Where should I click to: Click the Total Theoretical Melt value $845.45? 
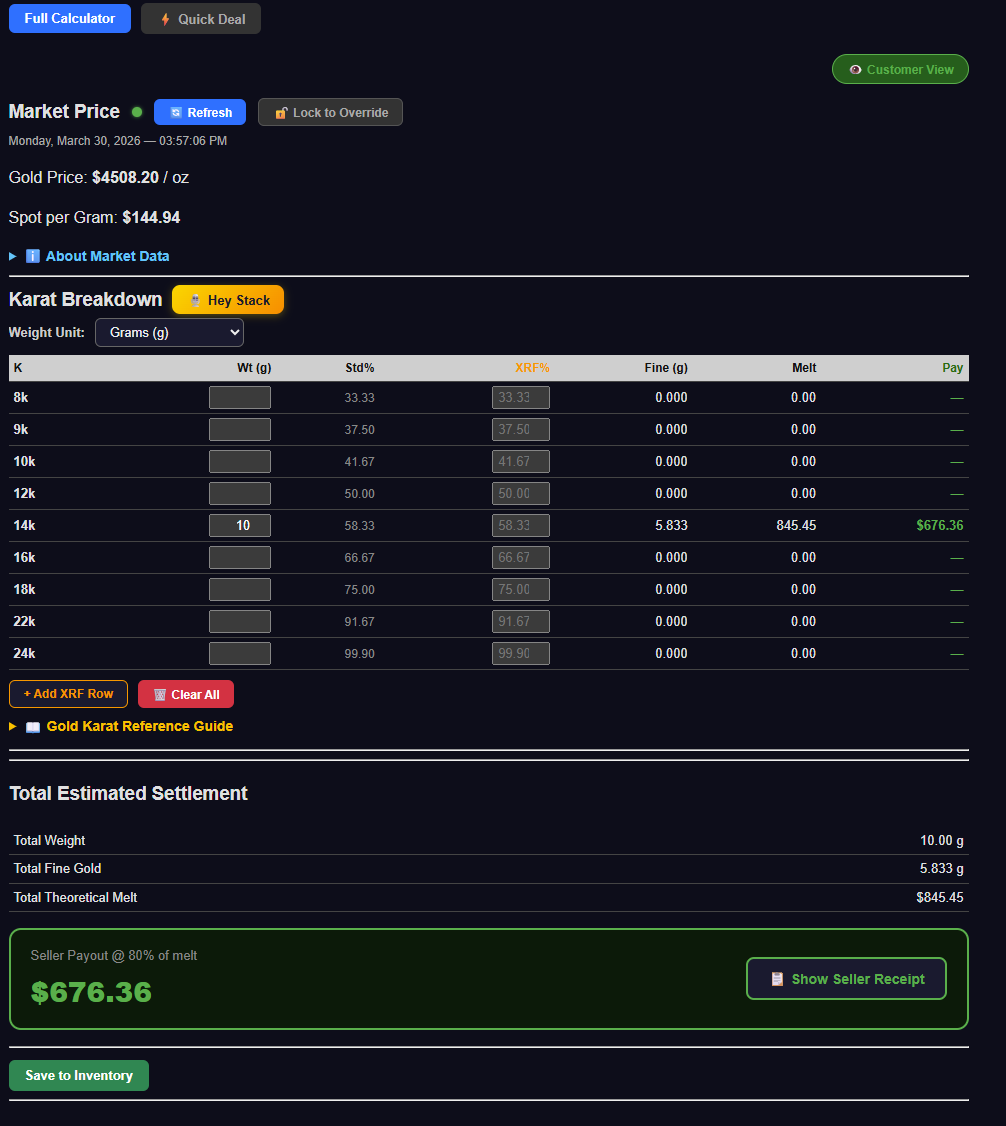click(939, 898)
